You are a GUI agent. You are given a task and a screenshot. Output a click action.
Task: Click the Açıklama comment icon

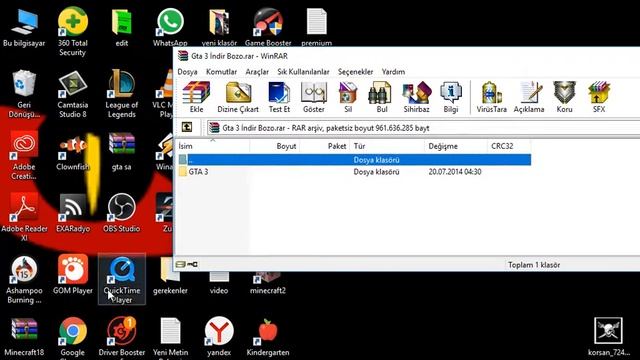tap(529, 97)
